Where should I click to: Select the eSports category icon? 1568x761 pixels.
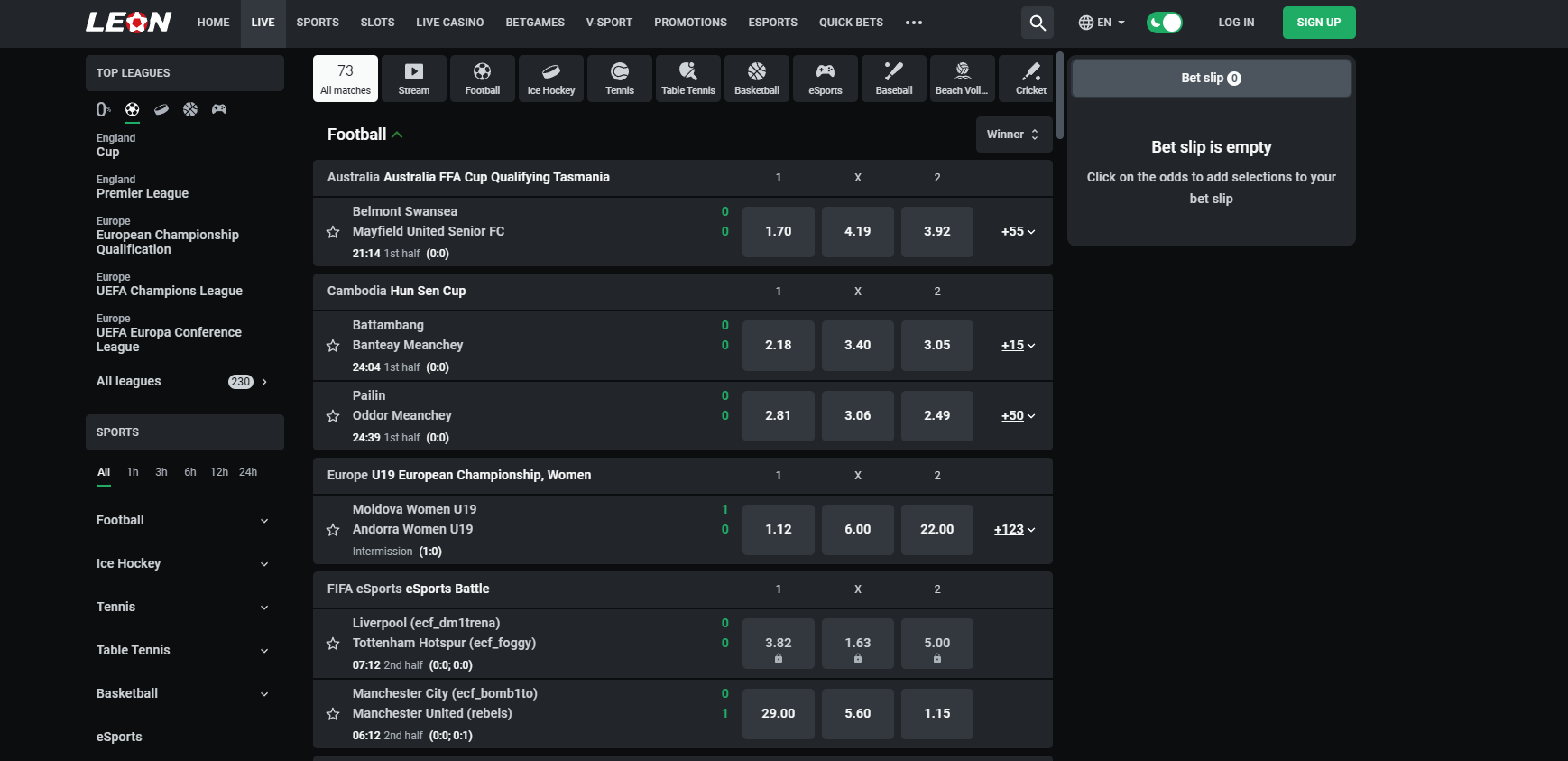[826, 79]
